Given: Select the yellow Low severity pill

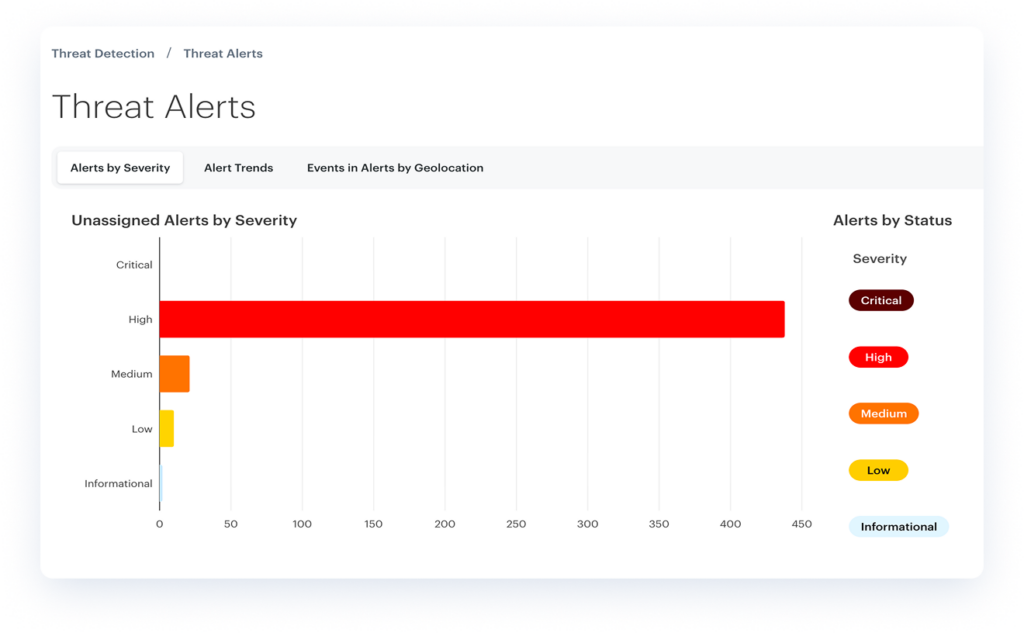Looking at the screenshot, I should tap(878, 470).
